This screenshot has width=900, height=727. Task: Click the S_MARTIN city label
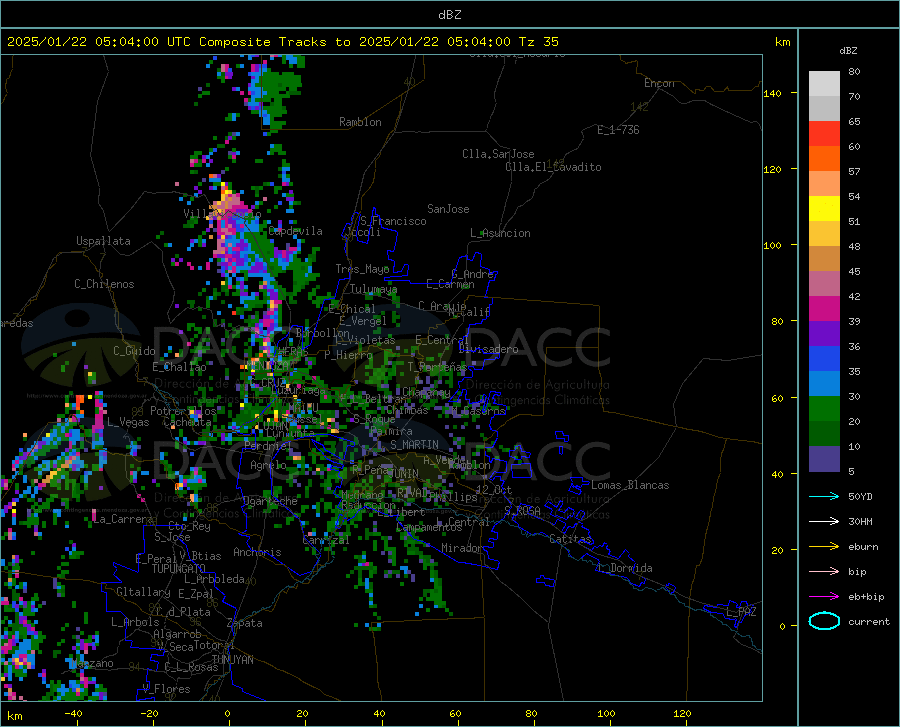(x=414, y=445)
